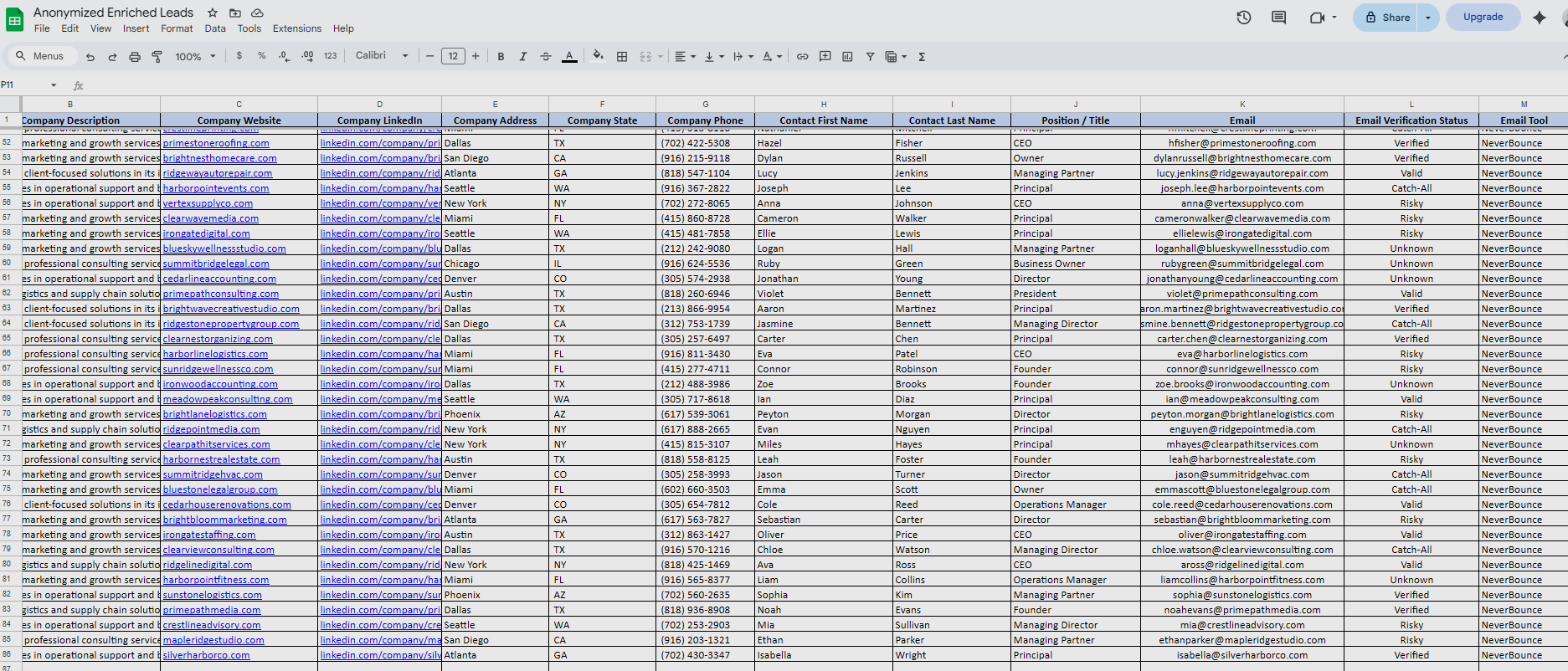Select the Business Owner title cell
This screenshot has width=1568, height=671.
pos(1076,264)
